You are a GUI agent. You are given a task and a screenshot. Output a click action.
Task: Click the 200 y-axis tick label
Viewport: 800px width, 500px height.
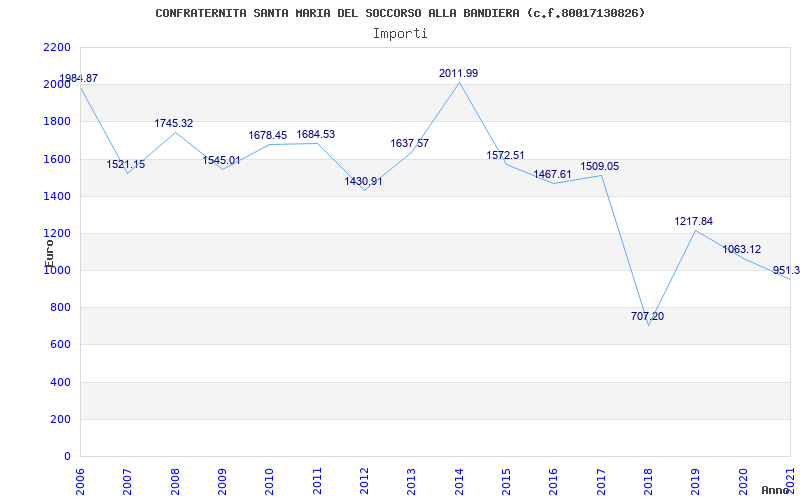point(61,419)
